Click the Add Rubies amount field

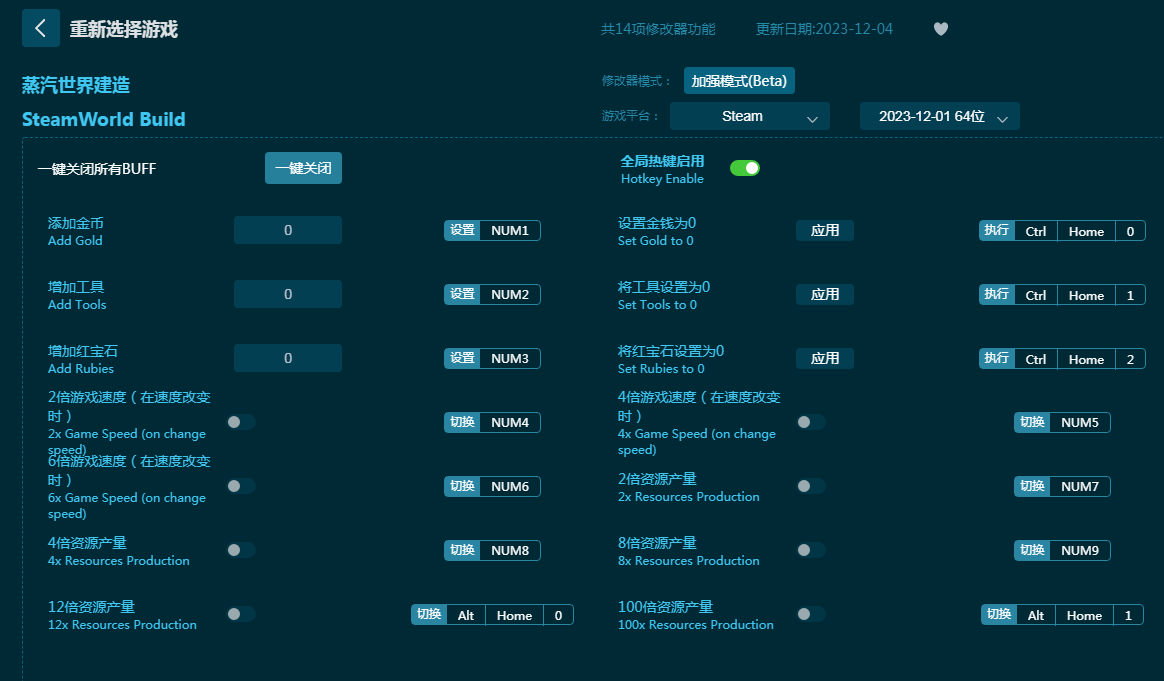[x=288, y=358]
